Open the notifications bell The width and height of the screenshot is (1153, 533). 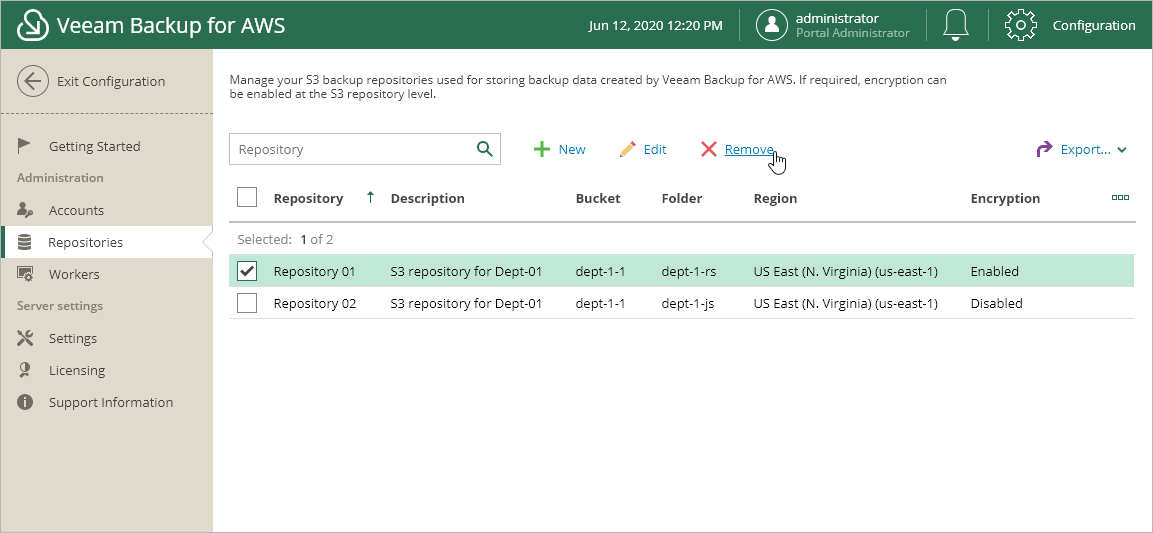pyautogui.click(x=956, y=26)
